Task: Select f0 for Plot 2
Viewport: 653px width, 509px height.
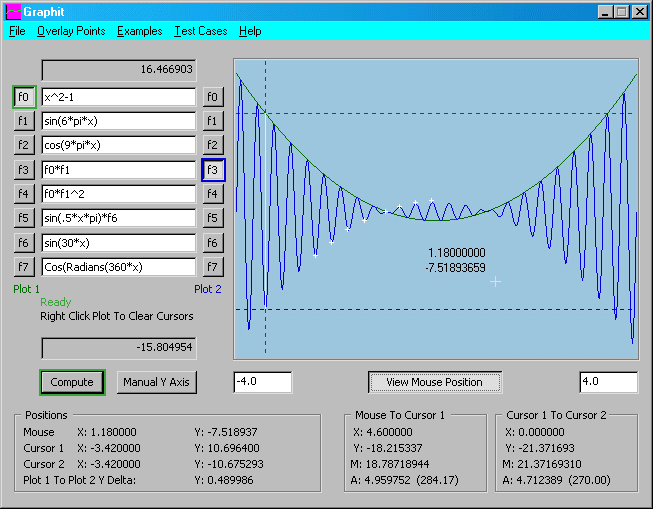Action: 213,97
